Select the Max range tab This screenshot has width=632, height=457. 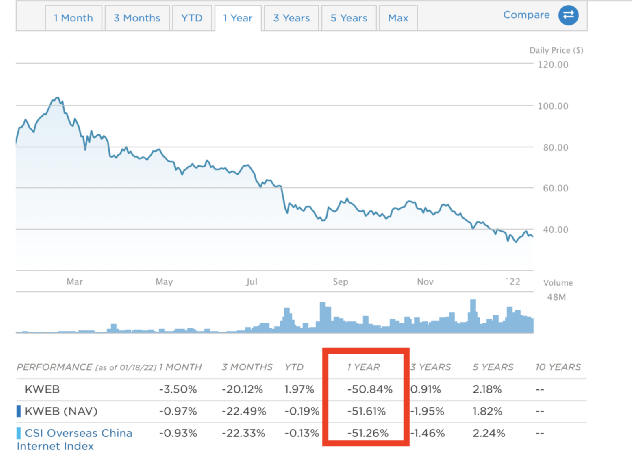coord(397,18)
